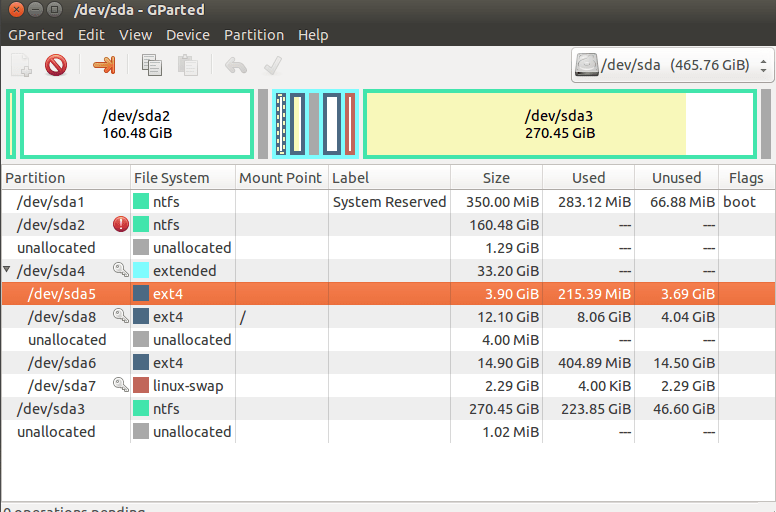Click the Paste partition toolbar icon
This screenshot has width=776, height=512.
[x=188, y=65]
